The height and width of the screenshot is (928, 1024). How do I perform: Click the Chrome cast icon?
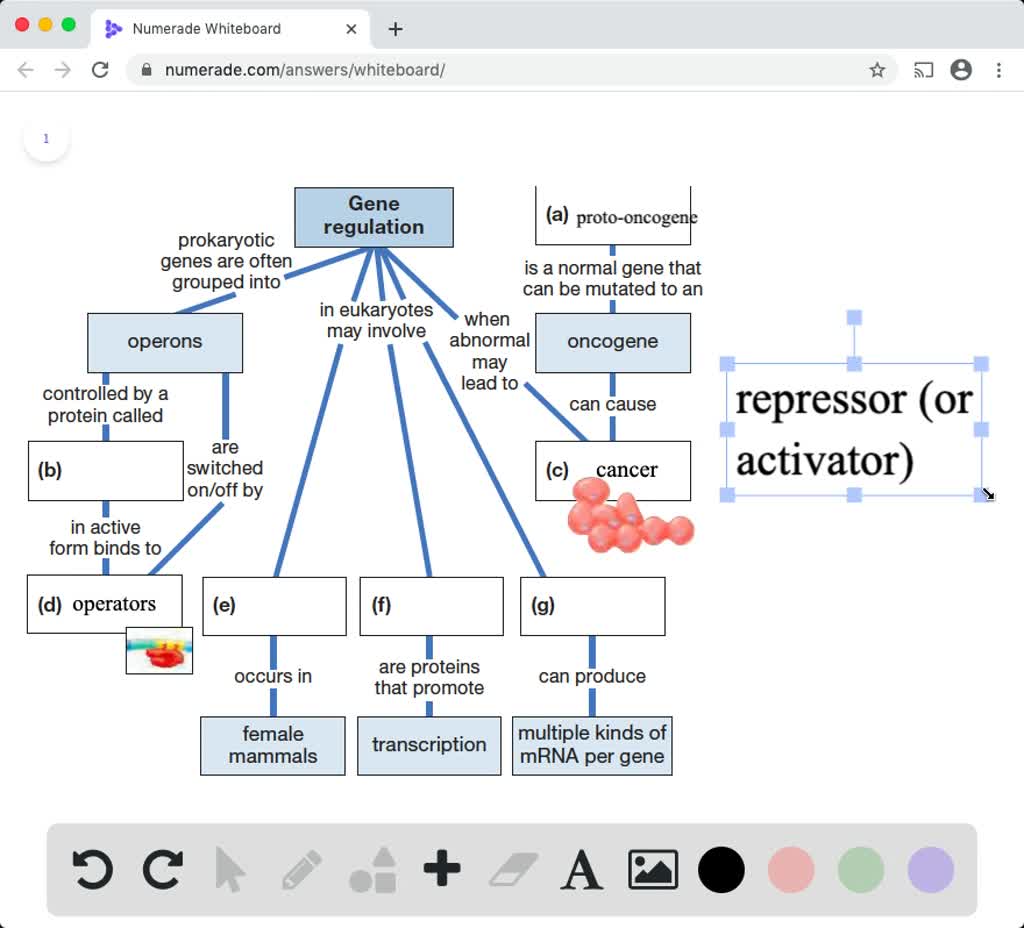point(922,70)
